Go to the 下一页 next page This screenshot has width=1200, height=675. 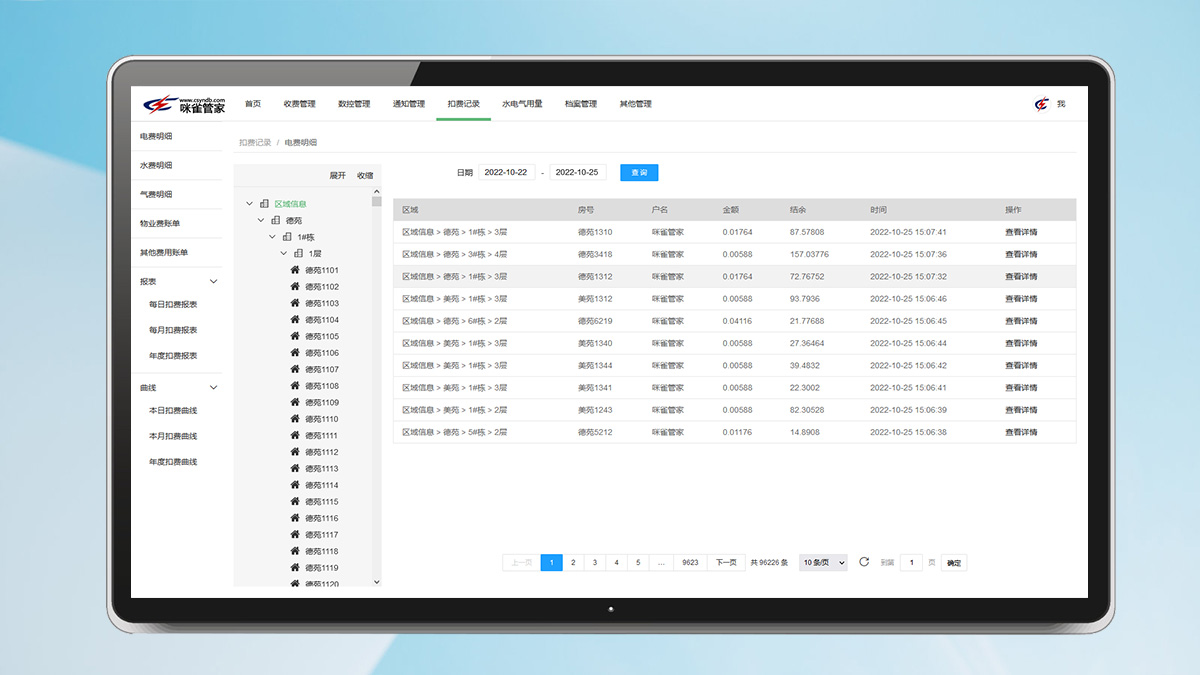726,563
